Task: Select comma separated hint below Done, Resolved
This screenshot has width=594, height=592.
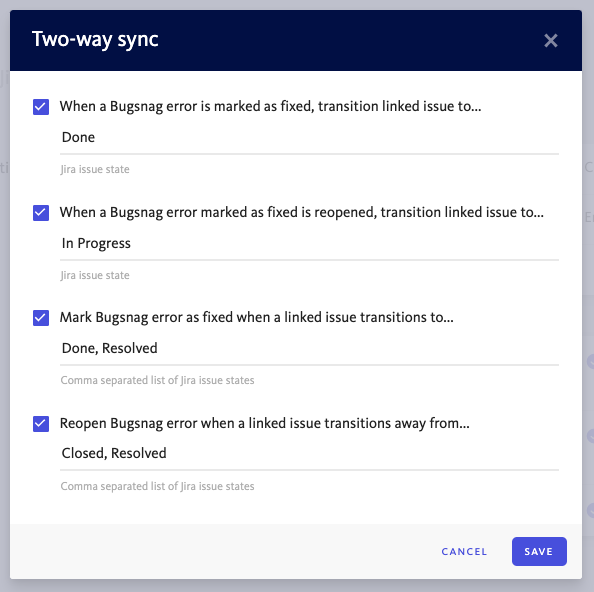Action: click(157, 380)
